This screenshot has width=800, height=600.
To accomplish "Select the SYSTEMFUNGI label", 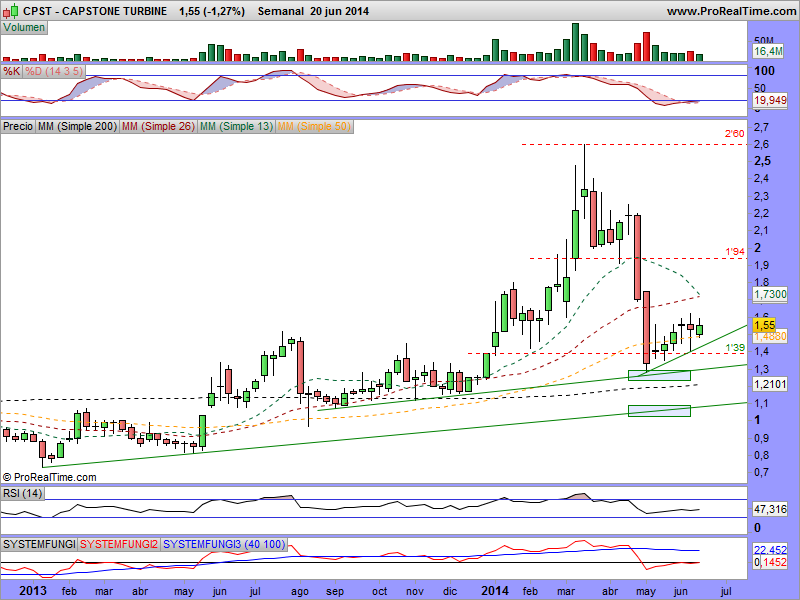I will click(x=39, y=544).
